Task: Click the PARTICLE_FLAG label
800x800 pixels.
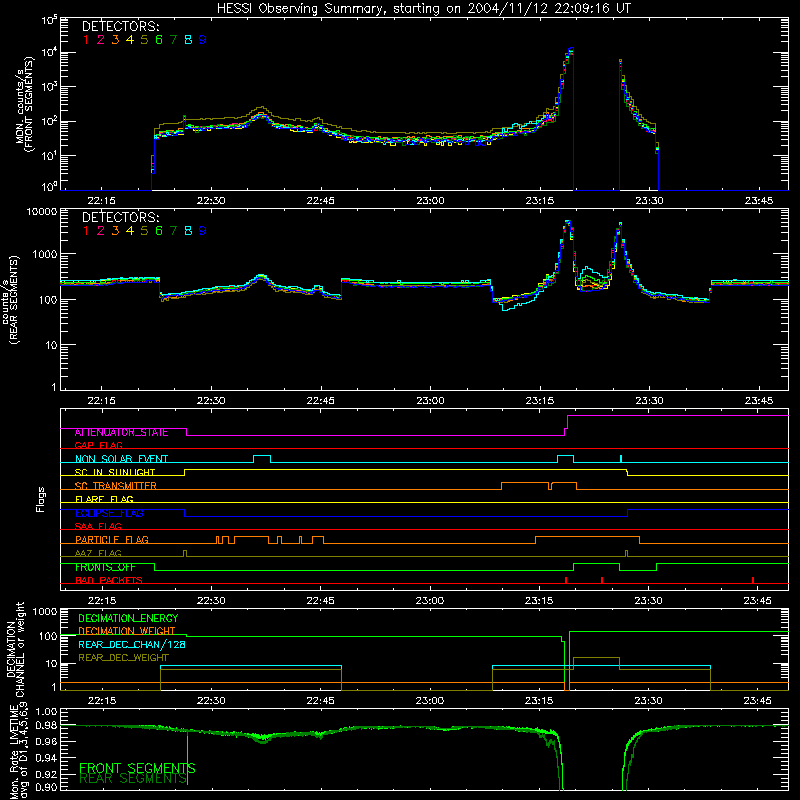Action: click(112, 539)
